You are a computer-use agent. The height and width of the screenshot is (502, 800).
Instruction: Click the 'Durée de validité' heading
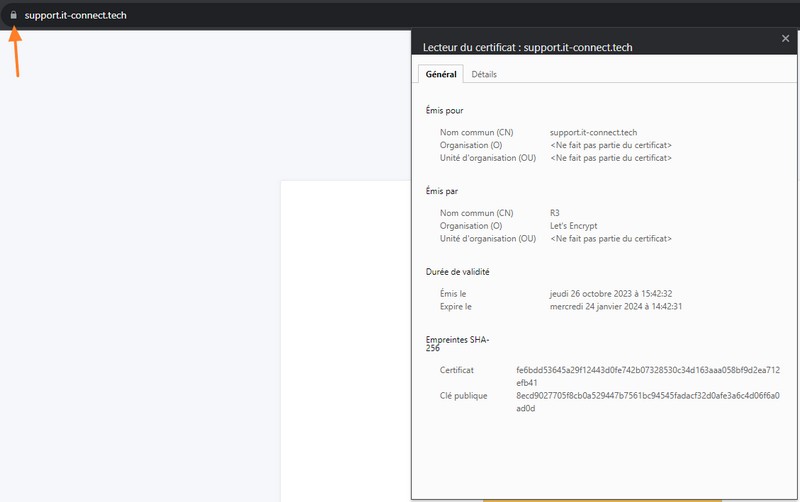click(457, 272)
